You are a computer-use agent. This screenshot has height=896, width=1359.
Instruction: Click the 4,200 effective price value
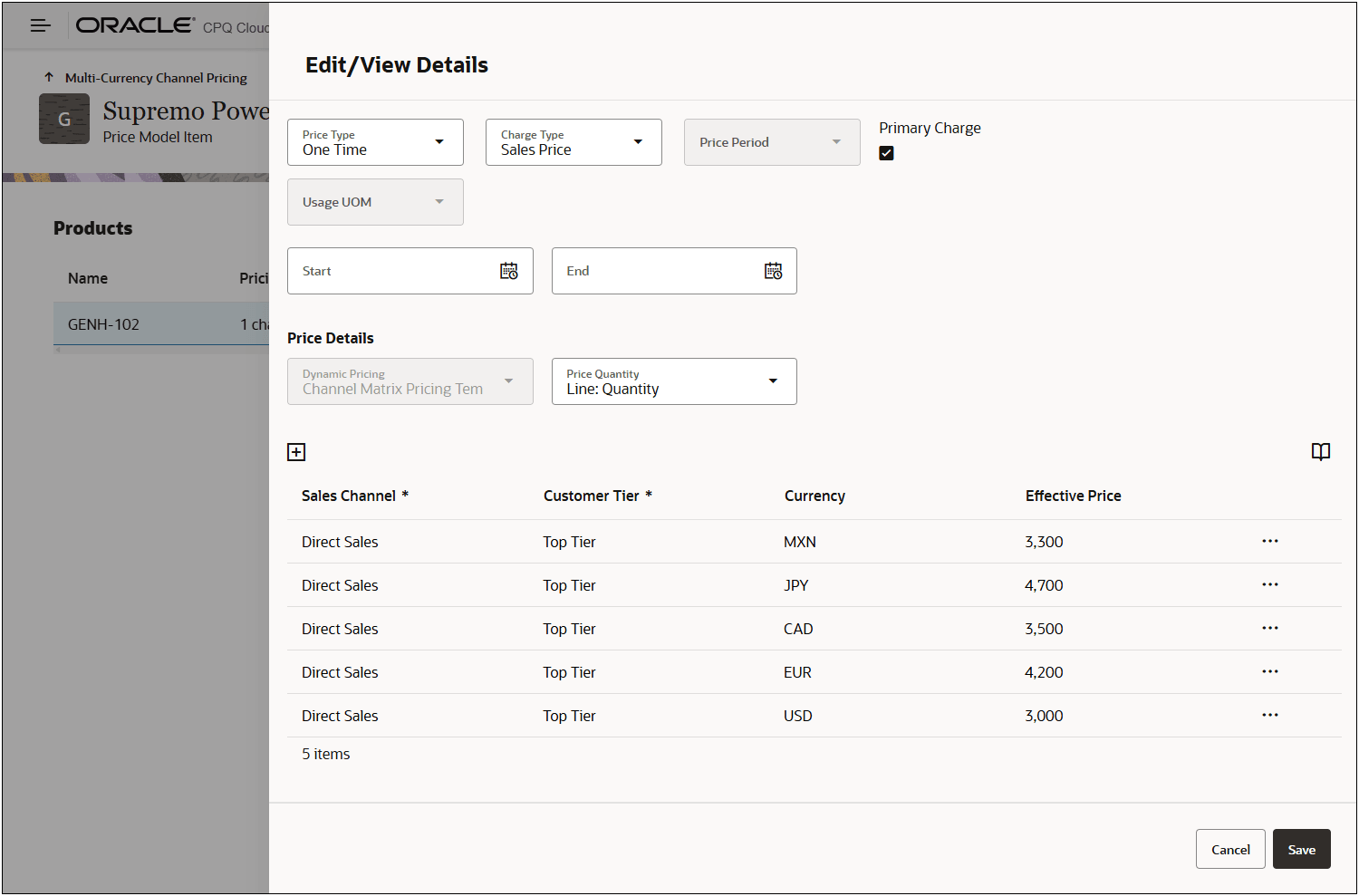[x=1044, y=672]
